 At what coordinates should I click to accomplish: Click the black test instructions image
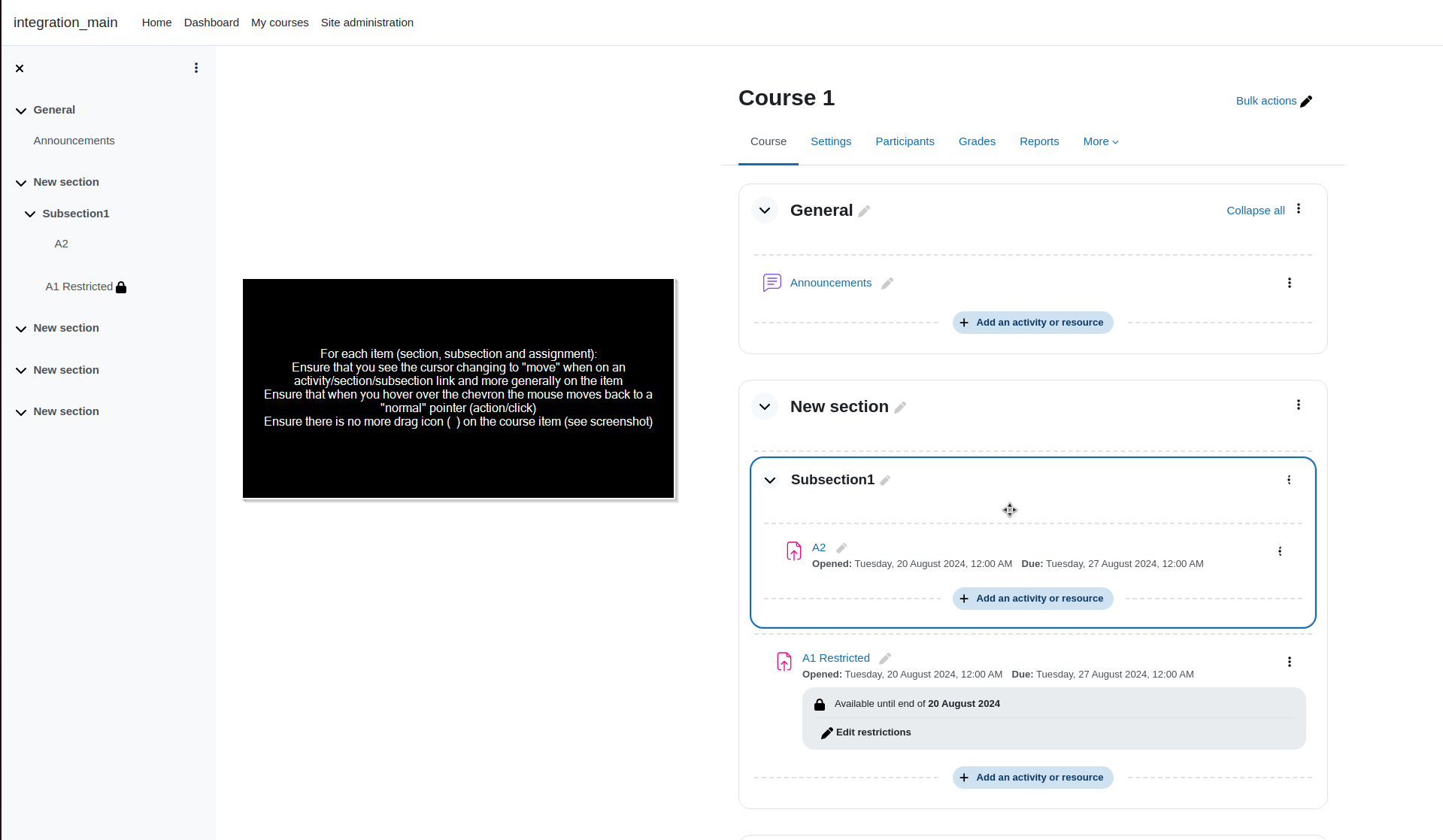click(459, 389)
